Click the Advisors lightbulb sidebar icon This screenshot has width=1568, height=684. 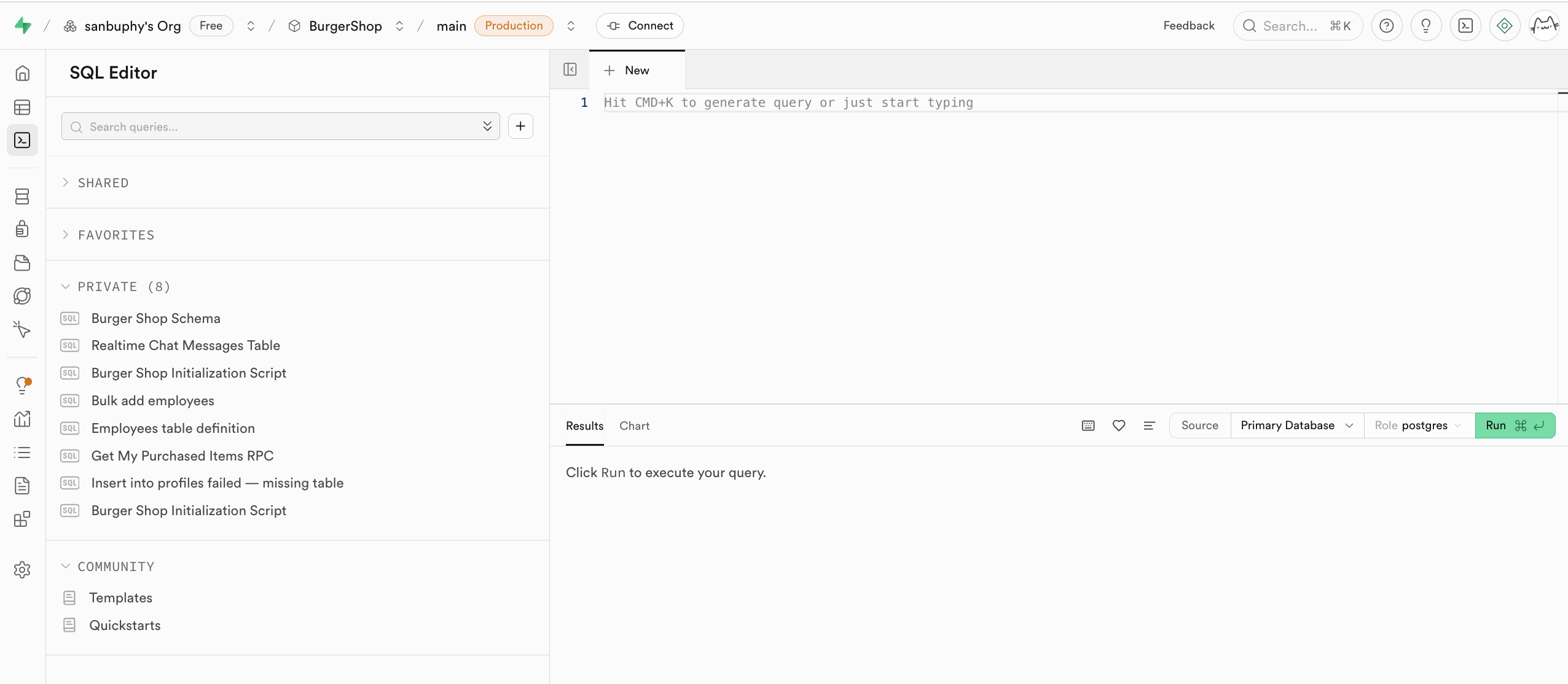click(22, 385)
